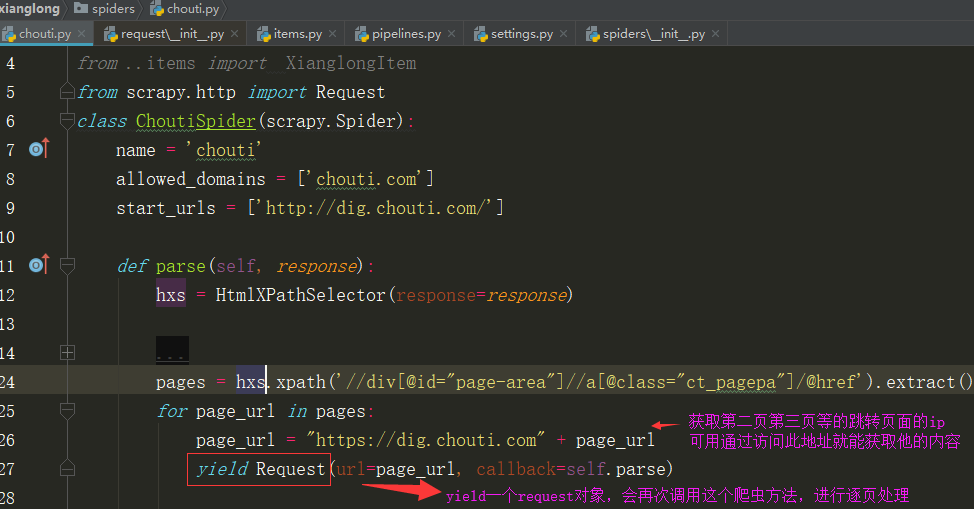Screen dimensions: 974x509
Task: Click the Python file icon on settings.py tab
Action: (x=480, y=34)
